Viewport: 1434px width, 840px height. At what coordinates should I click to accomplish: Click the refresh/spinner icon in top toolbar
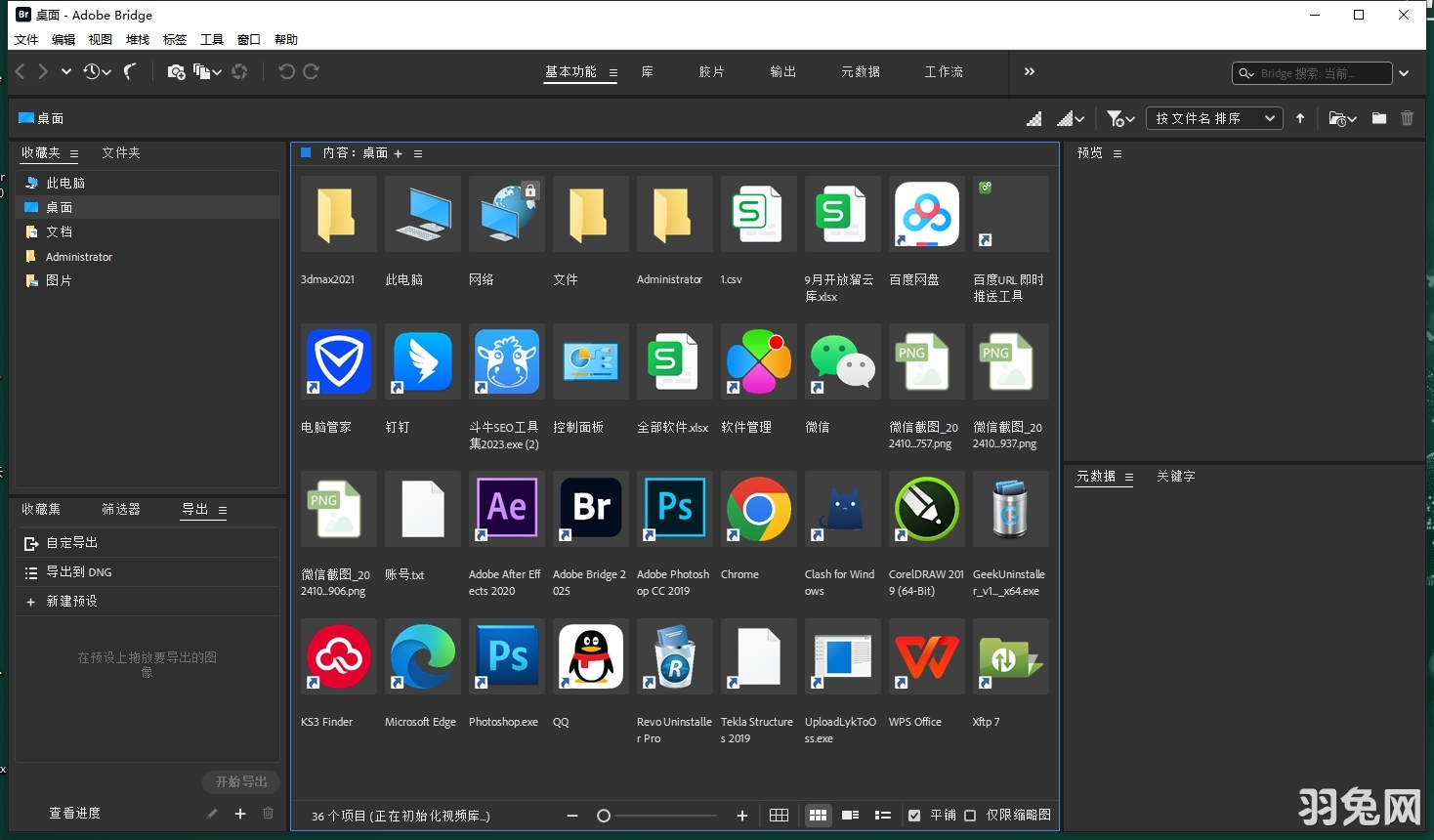(239, 71)
